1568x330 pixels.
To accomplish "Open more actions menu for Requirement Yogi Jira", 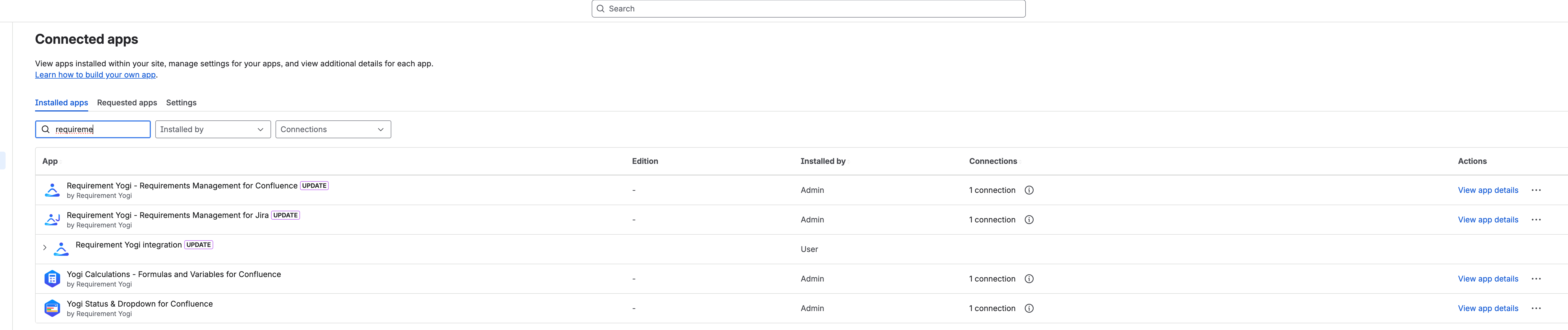I will point(1536,220).
